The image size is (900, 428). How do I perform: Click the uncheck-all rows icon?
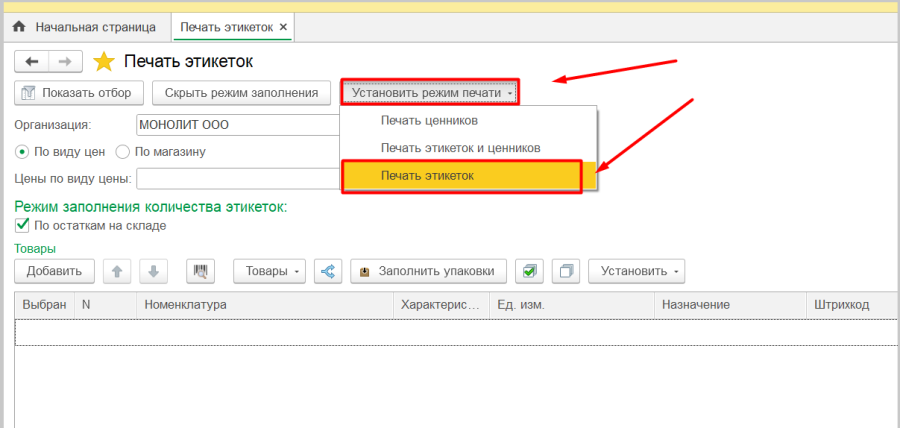pos(566,271)
